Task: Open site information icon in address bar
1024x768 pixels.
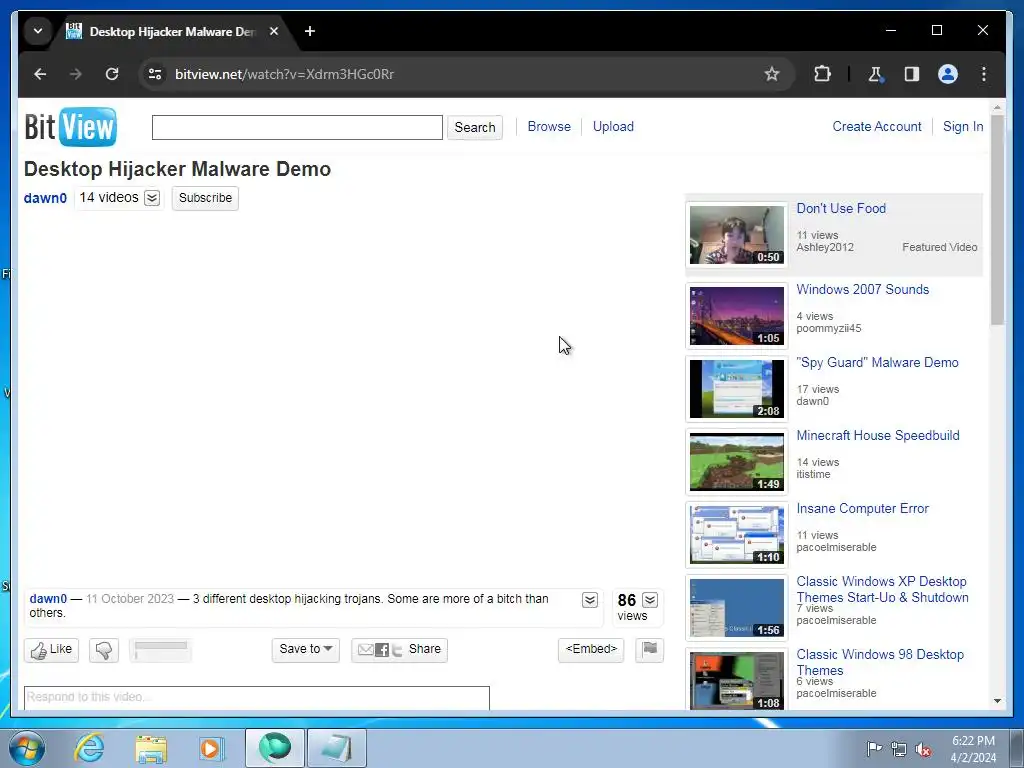Action: [x=155, y=74]
